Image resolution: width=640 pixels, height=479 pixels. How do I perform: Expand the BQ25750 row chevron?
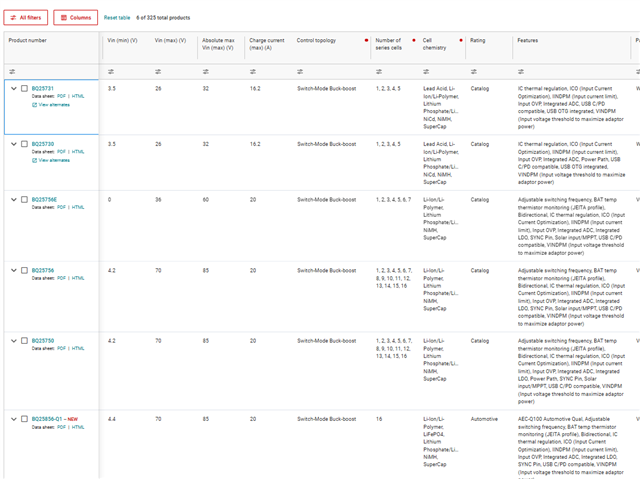[13, 340]
